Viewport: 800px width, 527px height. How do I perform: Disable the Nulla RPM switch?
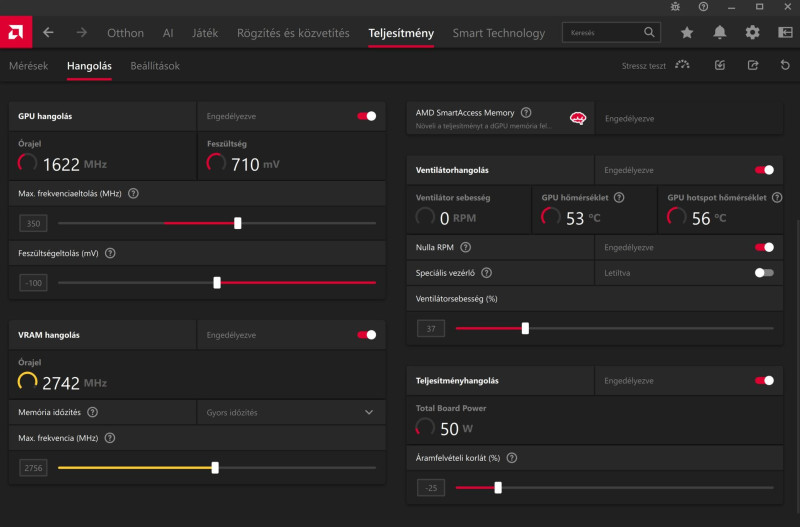click(764, 247)
